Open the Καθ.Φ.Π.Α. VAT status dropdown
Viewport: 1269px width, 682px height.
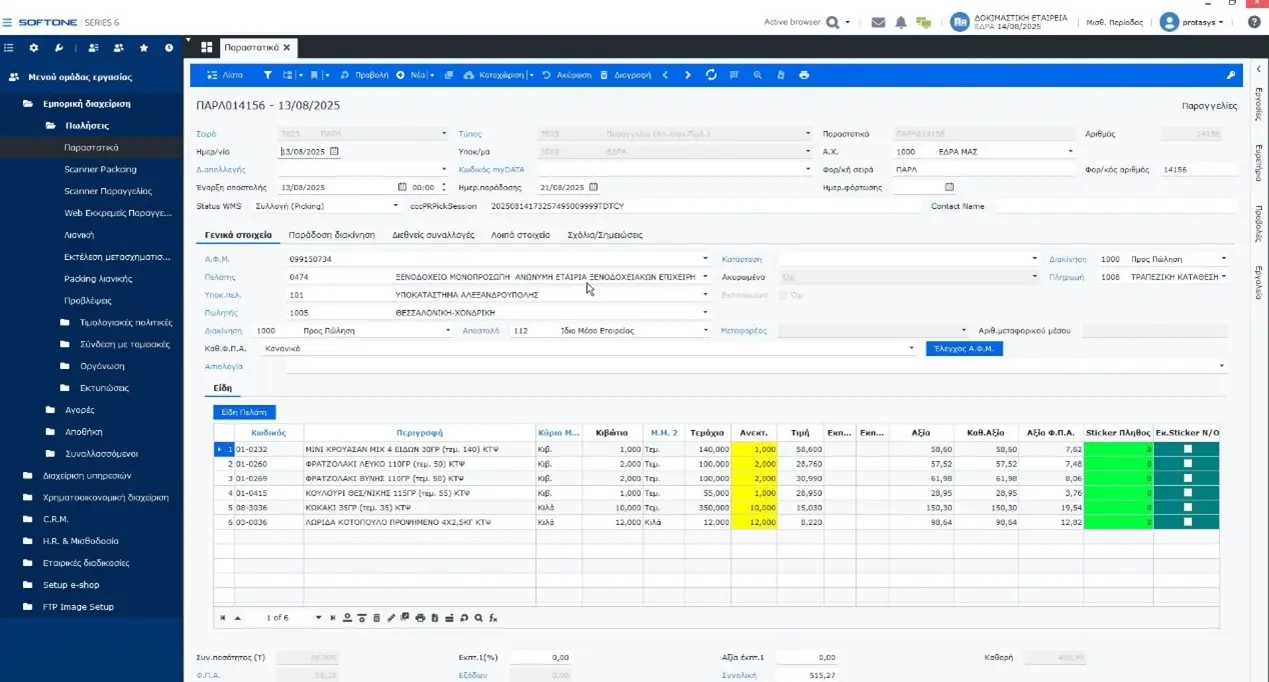[x=912, y=348]
